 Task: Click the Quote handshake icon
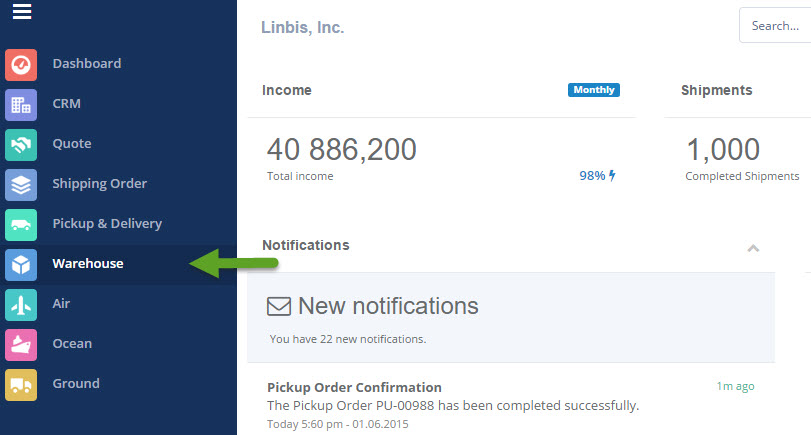21,145
